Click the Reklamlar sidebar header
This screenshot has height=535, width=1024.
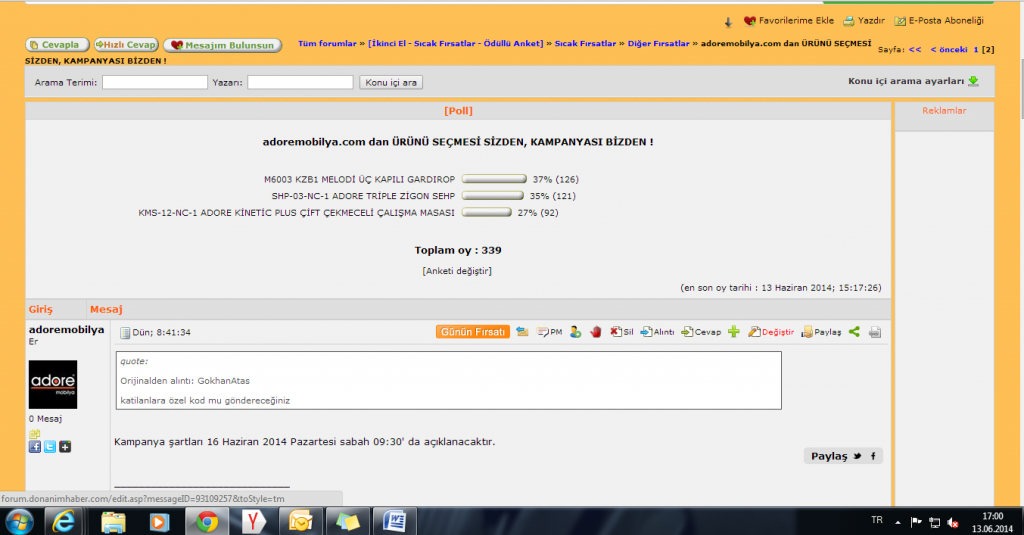[944, 111]
